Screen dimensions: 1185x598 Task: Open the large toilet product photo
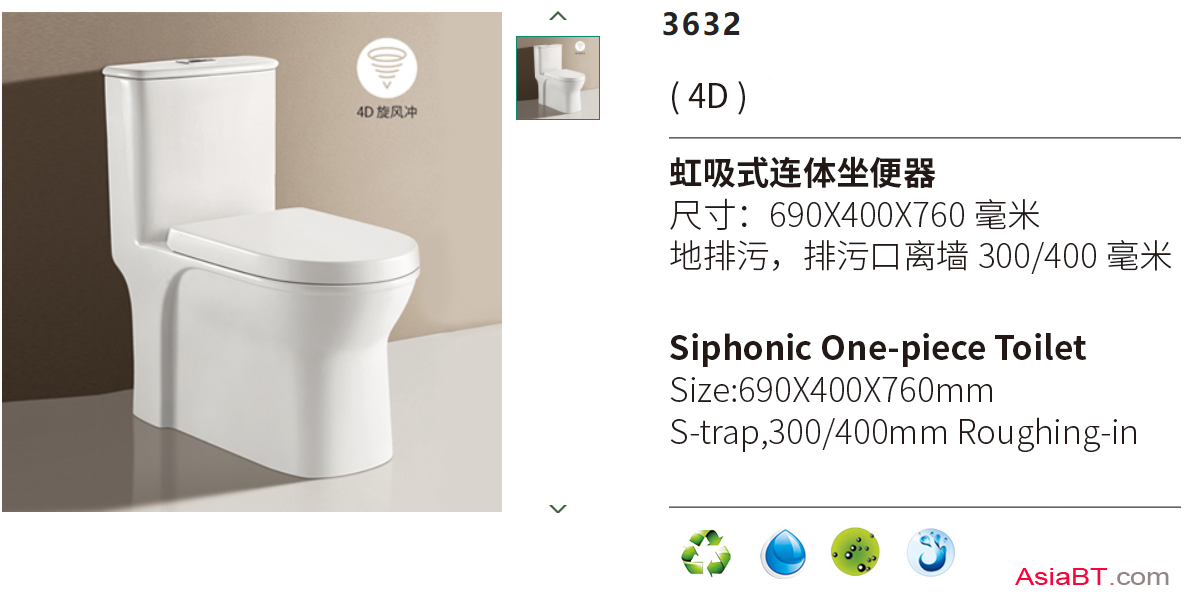tap(252, 262)
